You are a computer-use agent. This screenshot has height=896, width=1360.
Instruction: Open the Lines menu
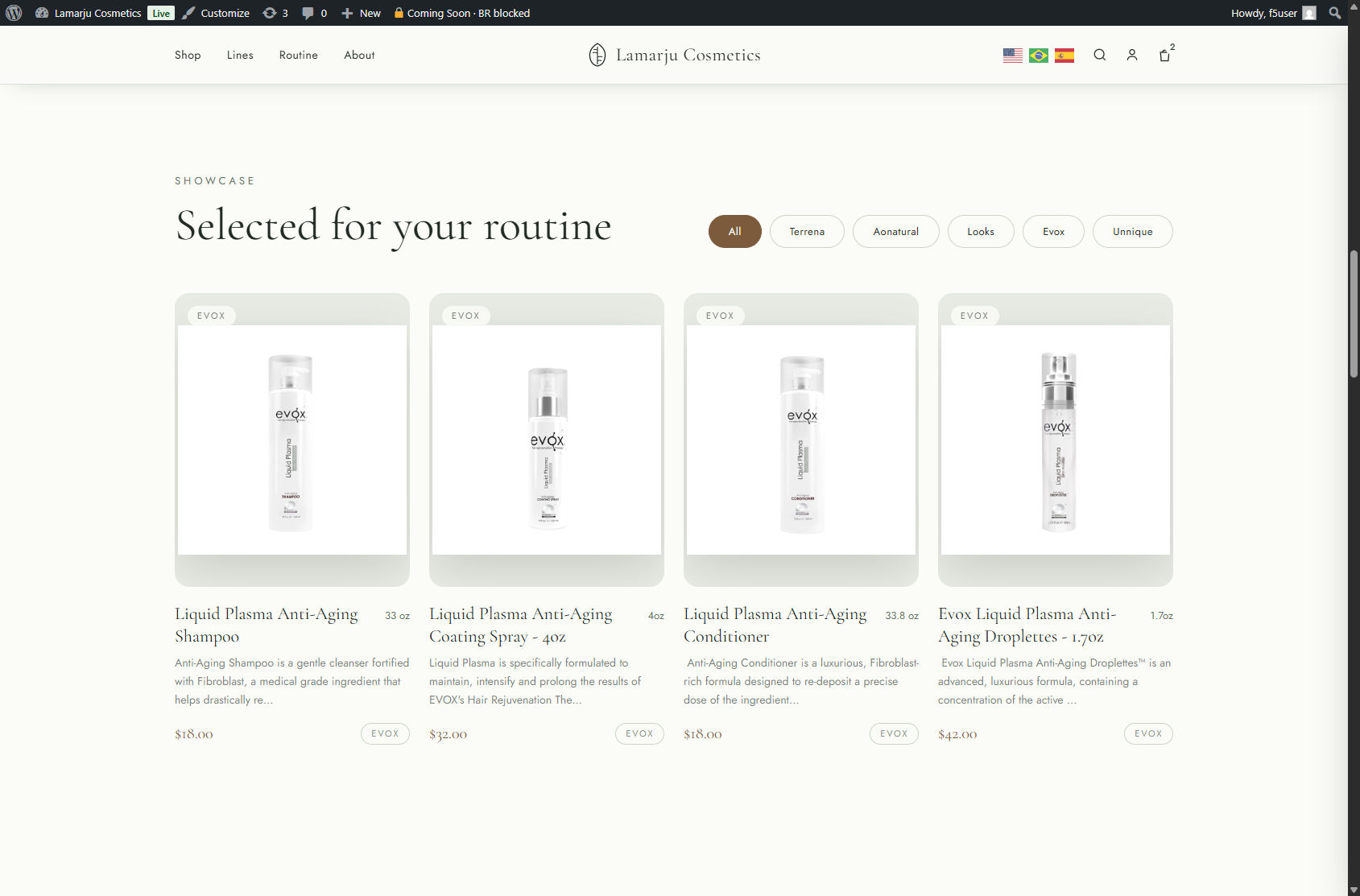coord(240,55)
